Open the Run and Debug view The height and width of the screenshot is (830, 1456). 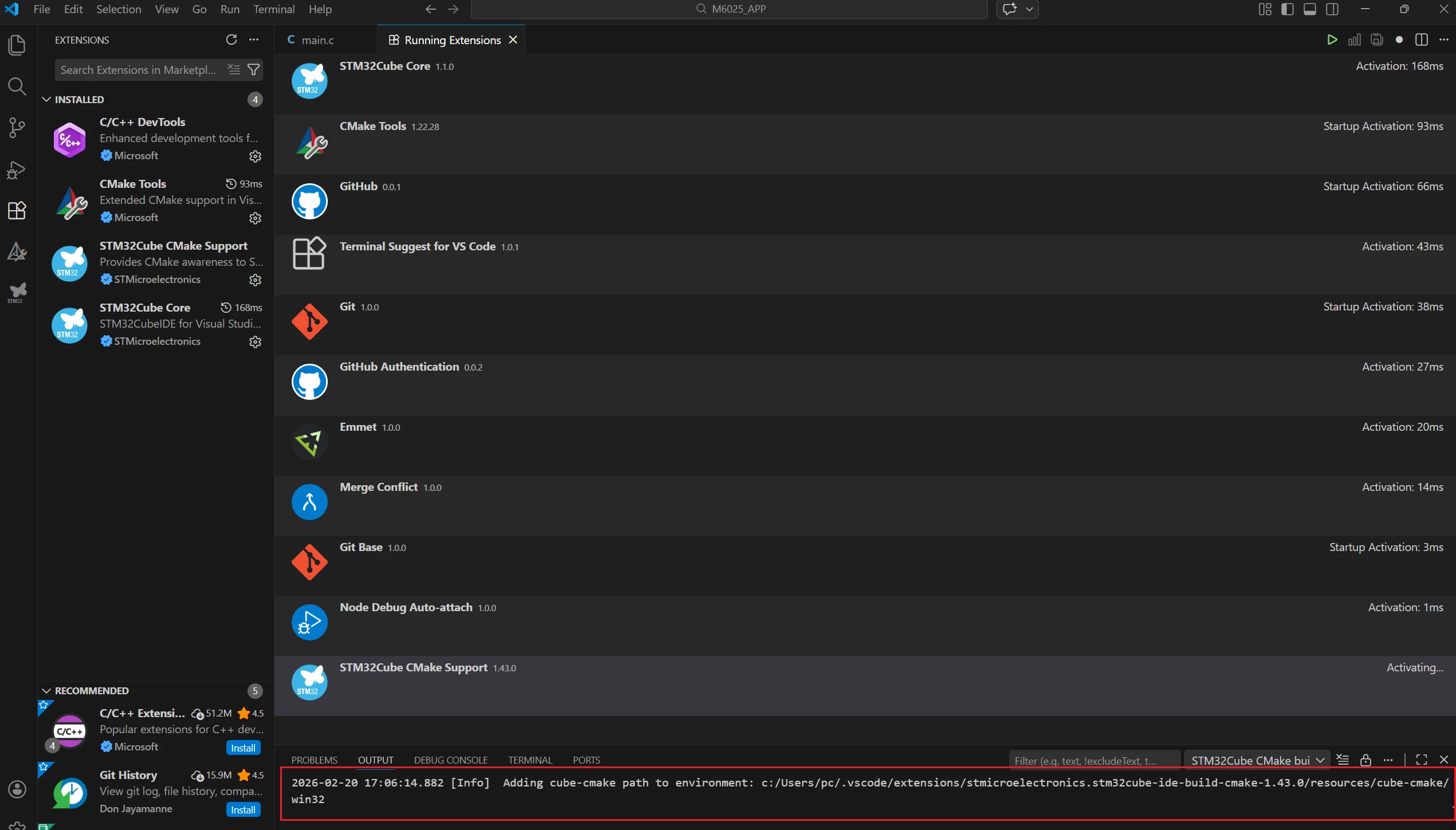point(17,170)
